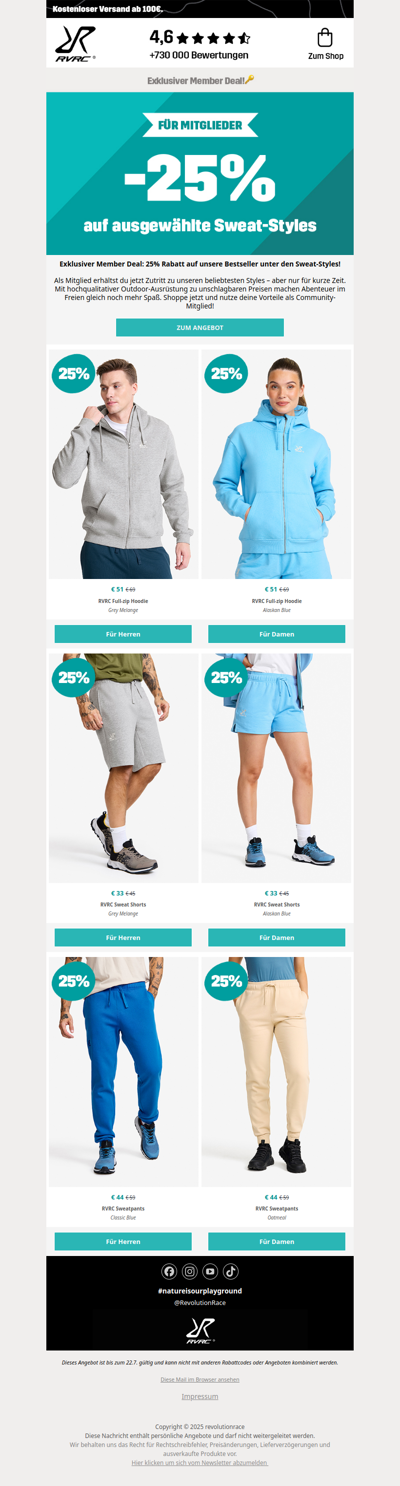Click the newsletter abmelden link
The image size is (400, 1486).
200,1462
